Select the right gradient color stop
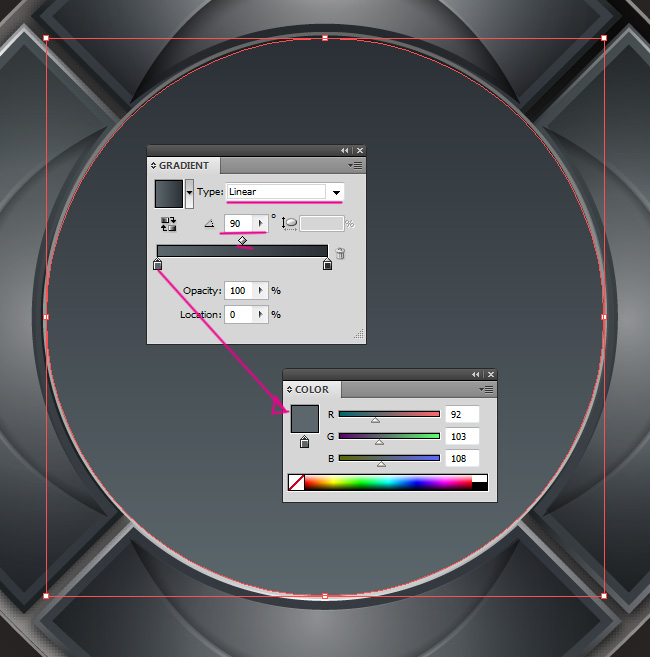Screen dimensions: 650x657 click(327, 264)
